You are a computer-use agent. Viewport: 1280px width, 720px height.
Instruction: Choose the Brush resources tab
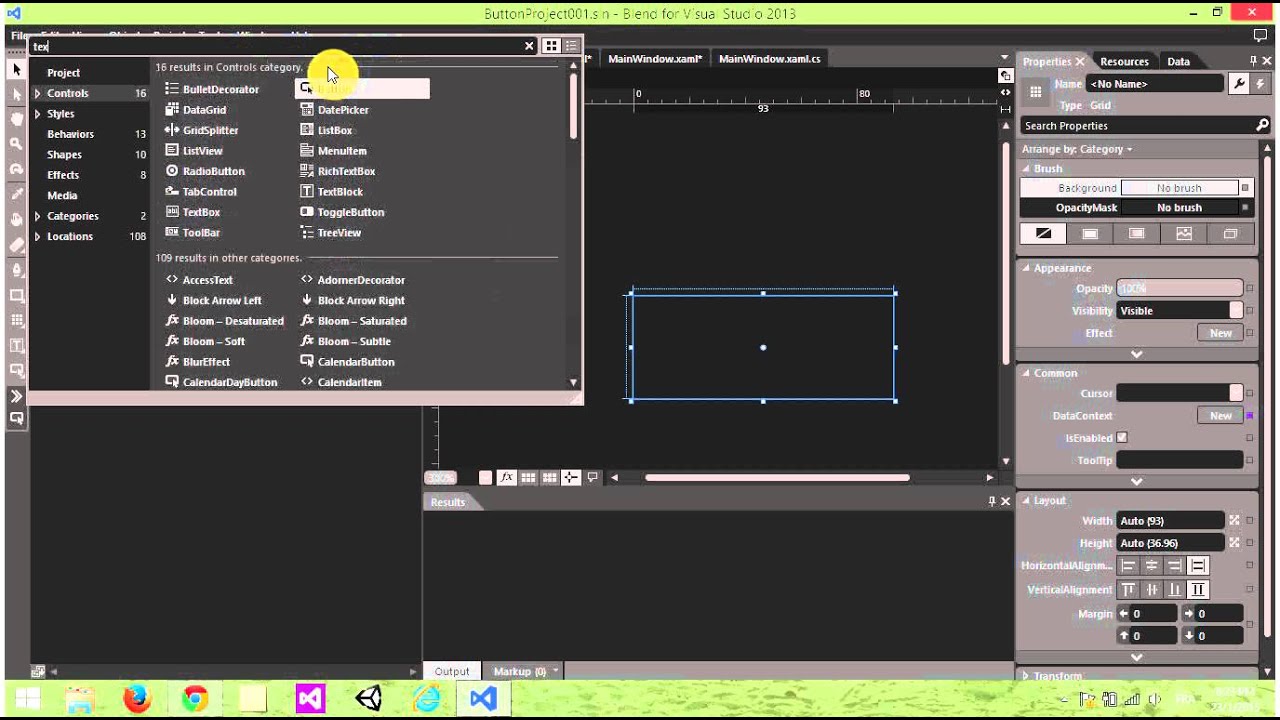[x=1230, y=233]
